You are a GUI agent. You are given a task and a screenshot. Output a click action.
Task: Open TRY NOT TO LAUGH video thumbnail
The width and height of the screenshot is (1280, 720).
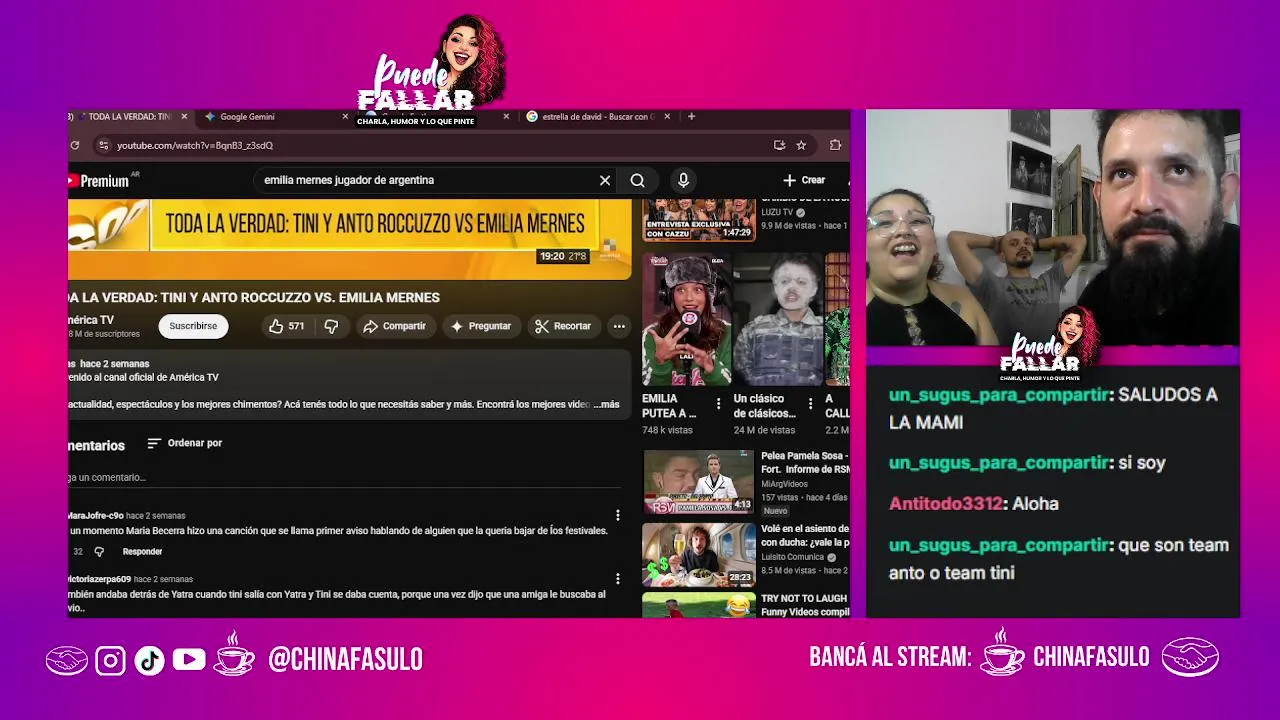[699, 606]
